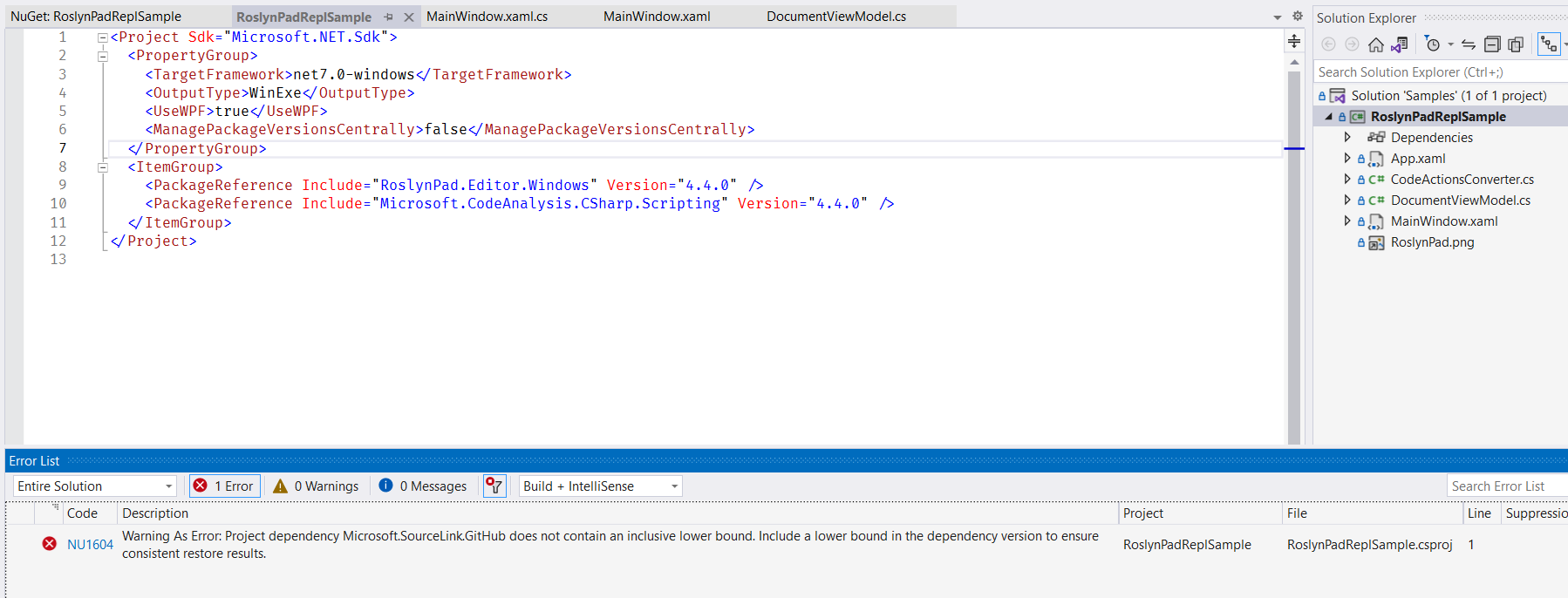
Task: Expand the CodeActionsConverter.cs node arrow
Action: (1347, 179)
